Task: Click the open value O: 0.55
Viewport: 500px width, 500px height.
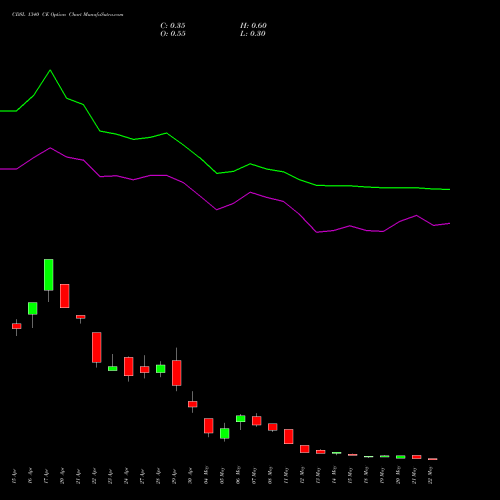Action: coord(173,34)
